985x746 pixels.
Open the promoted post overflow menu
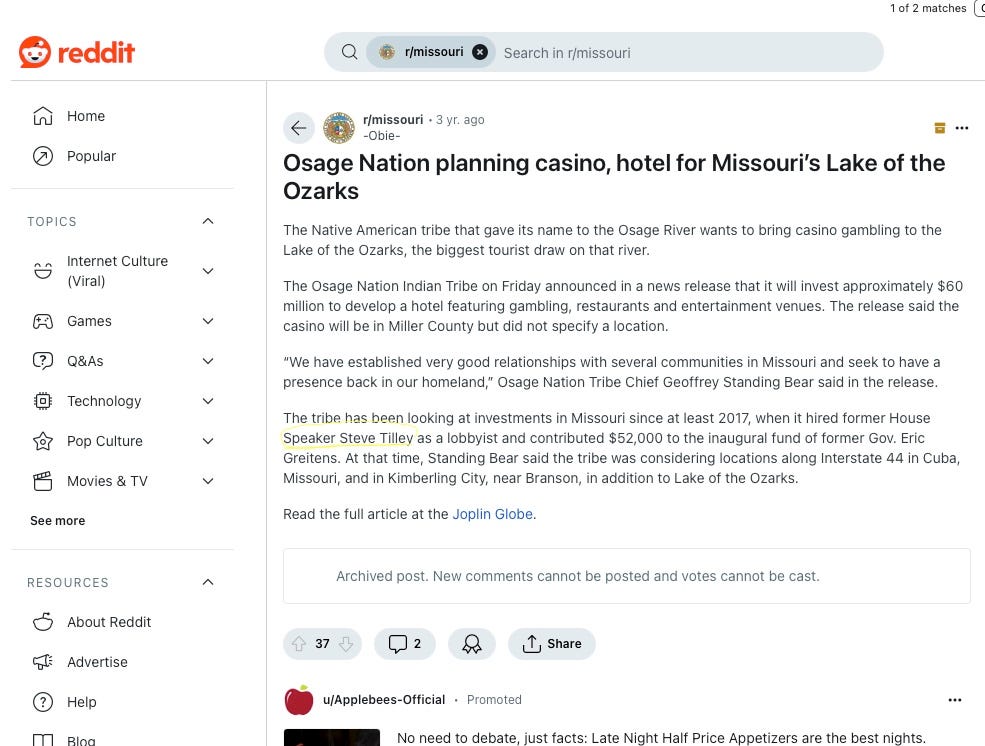[x=955, y=700]
